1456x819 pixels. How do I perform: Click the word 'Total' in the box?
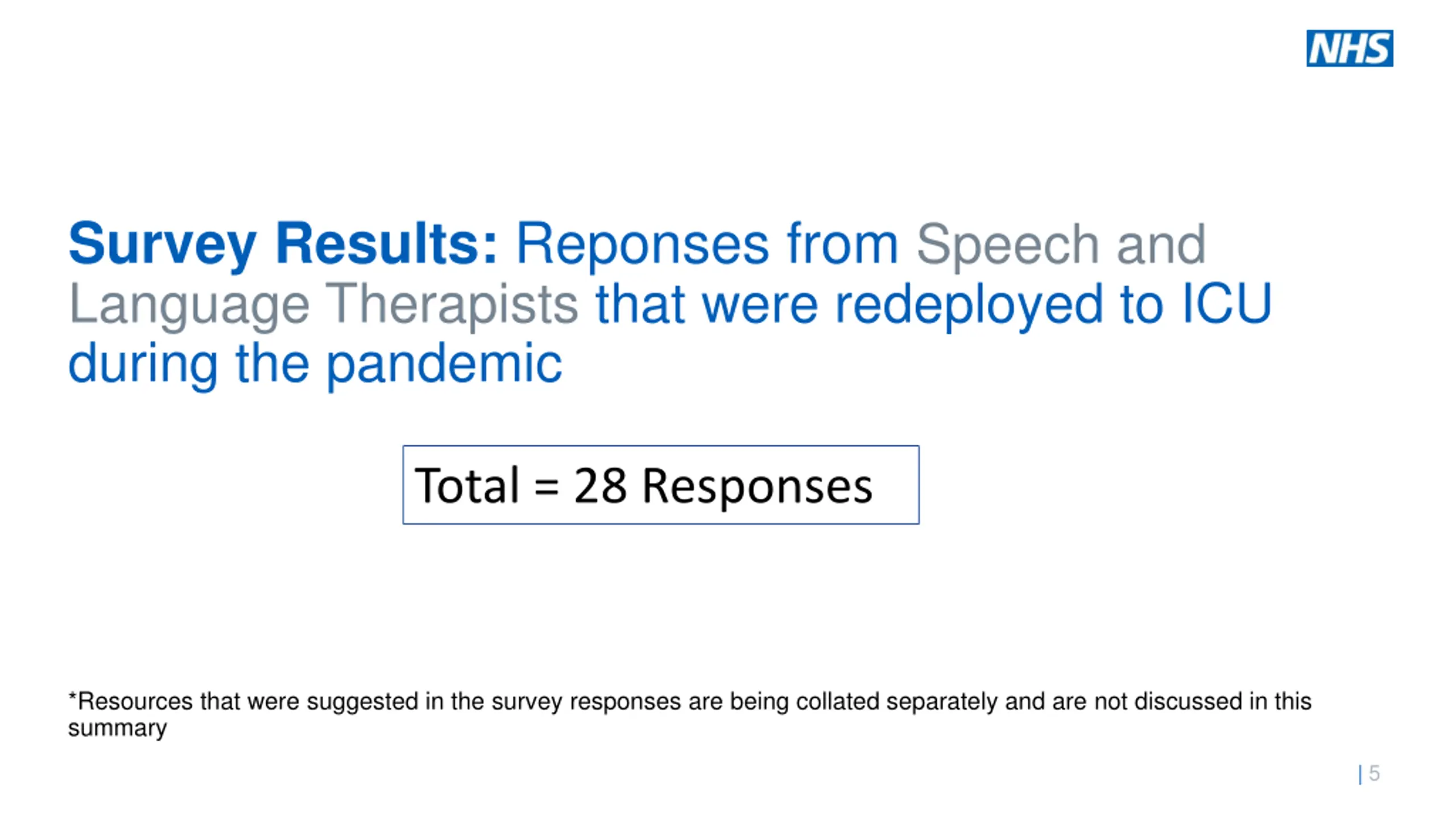[x=467, y=485]
